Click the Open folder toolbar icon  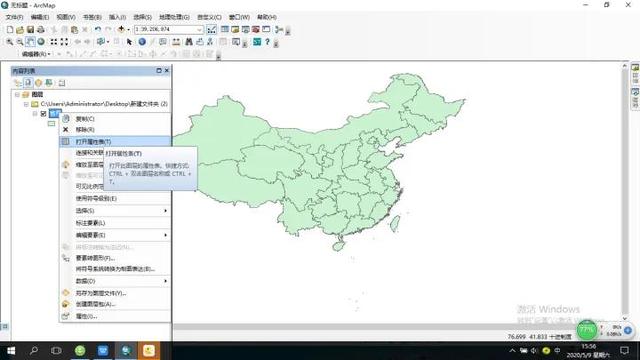(20, 29)
